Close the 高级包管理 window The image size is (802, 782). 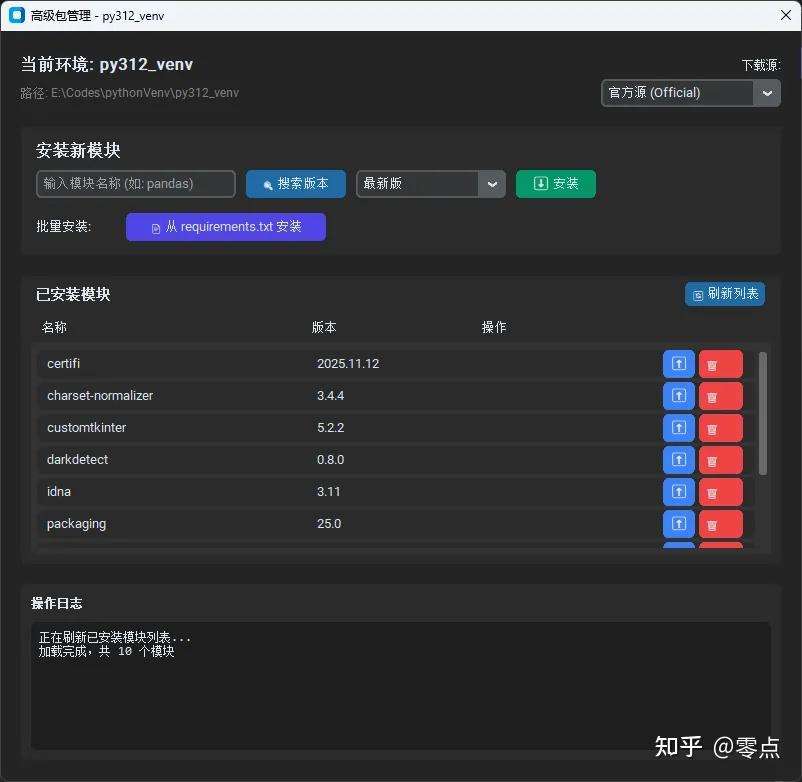(x=785, y=15)
